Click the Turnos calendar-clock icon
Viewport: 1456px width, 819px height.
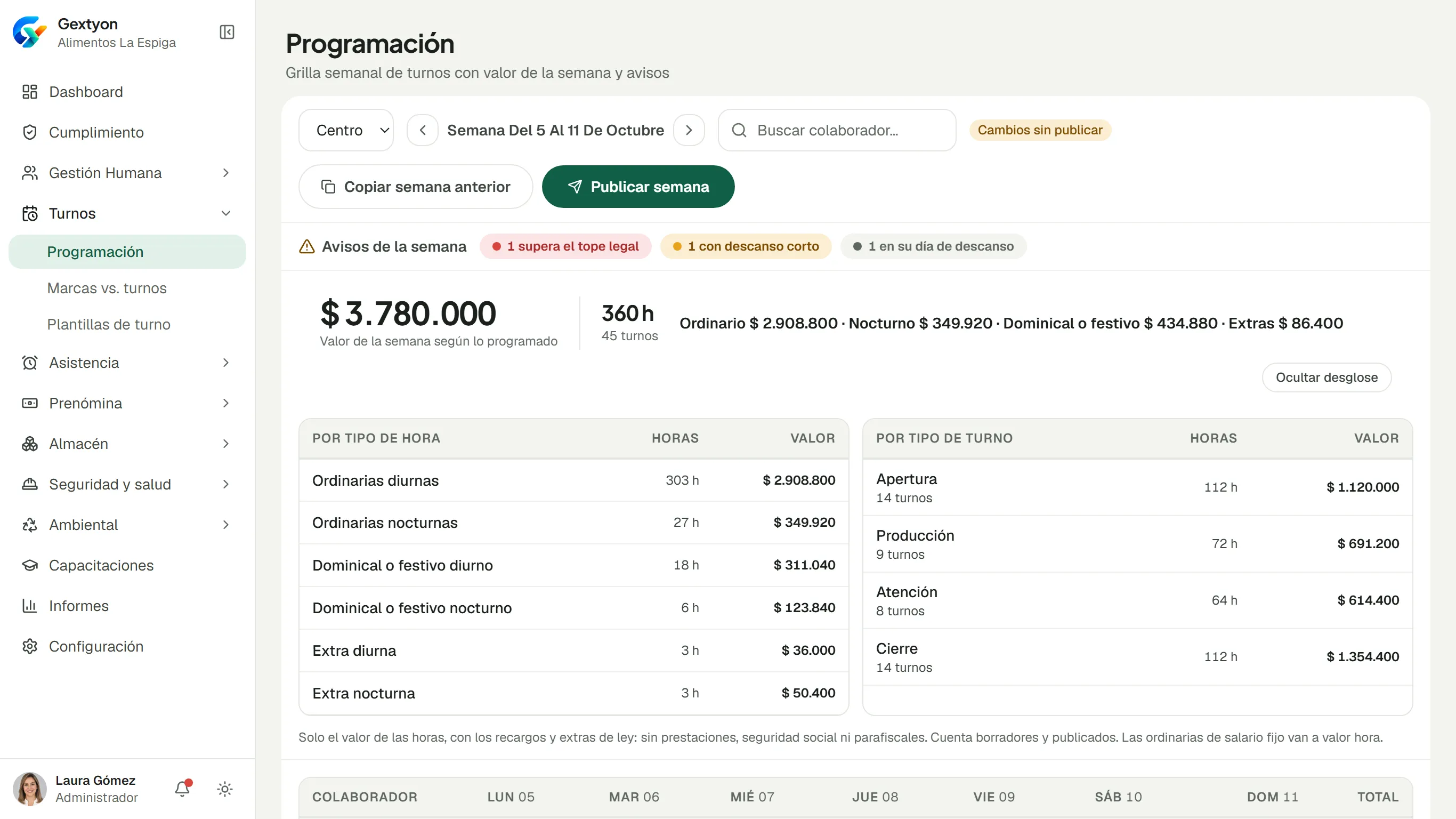(x=29, y=213)
